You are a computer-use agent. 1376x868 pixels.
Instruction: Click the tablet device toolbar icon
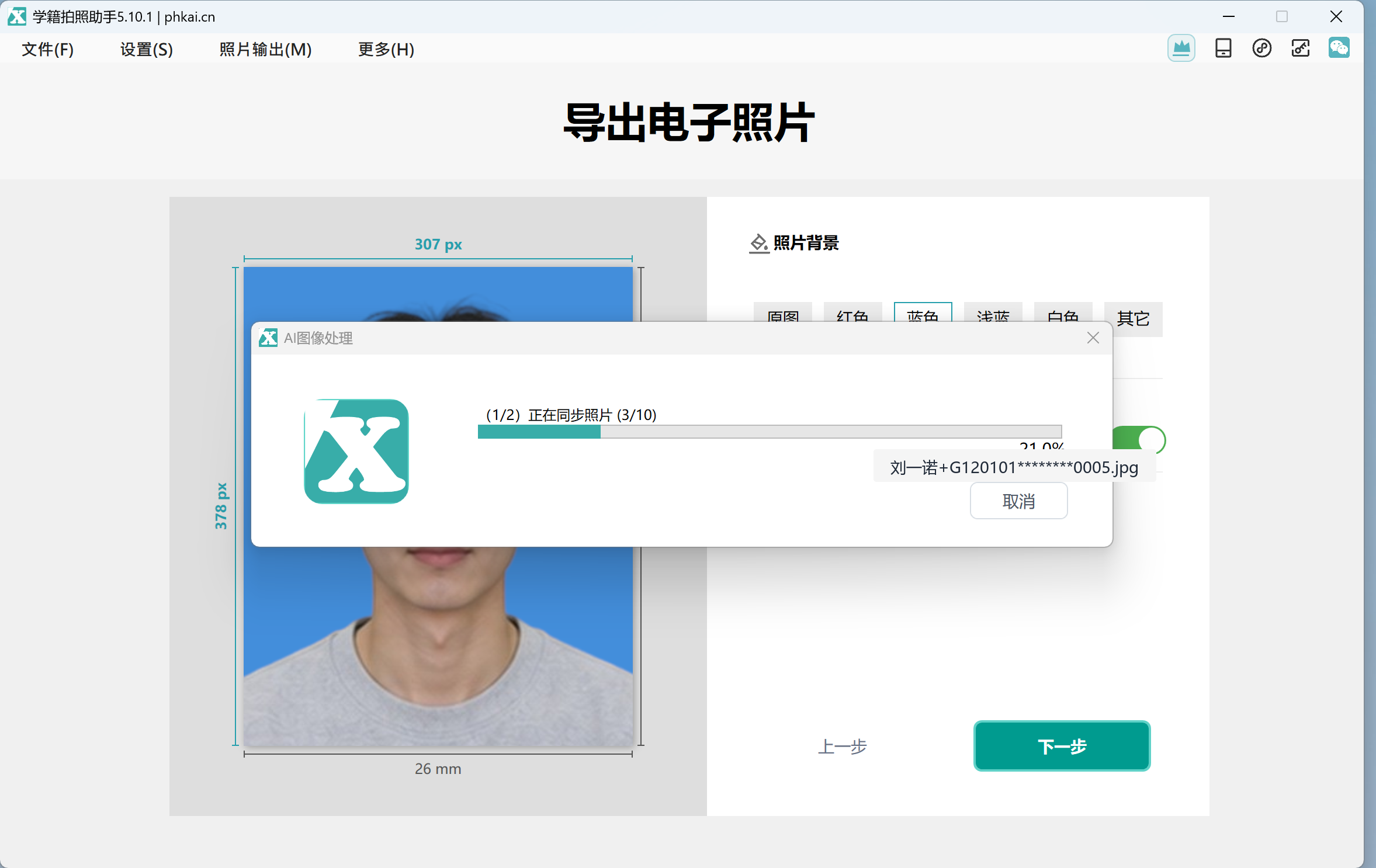click(1223, 48)
